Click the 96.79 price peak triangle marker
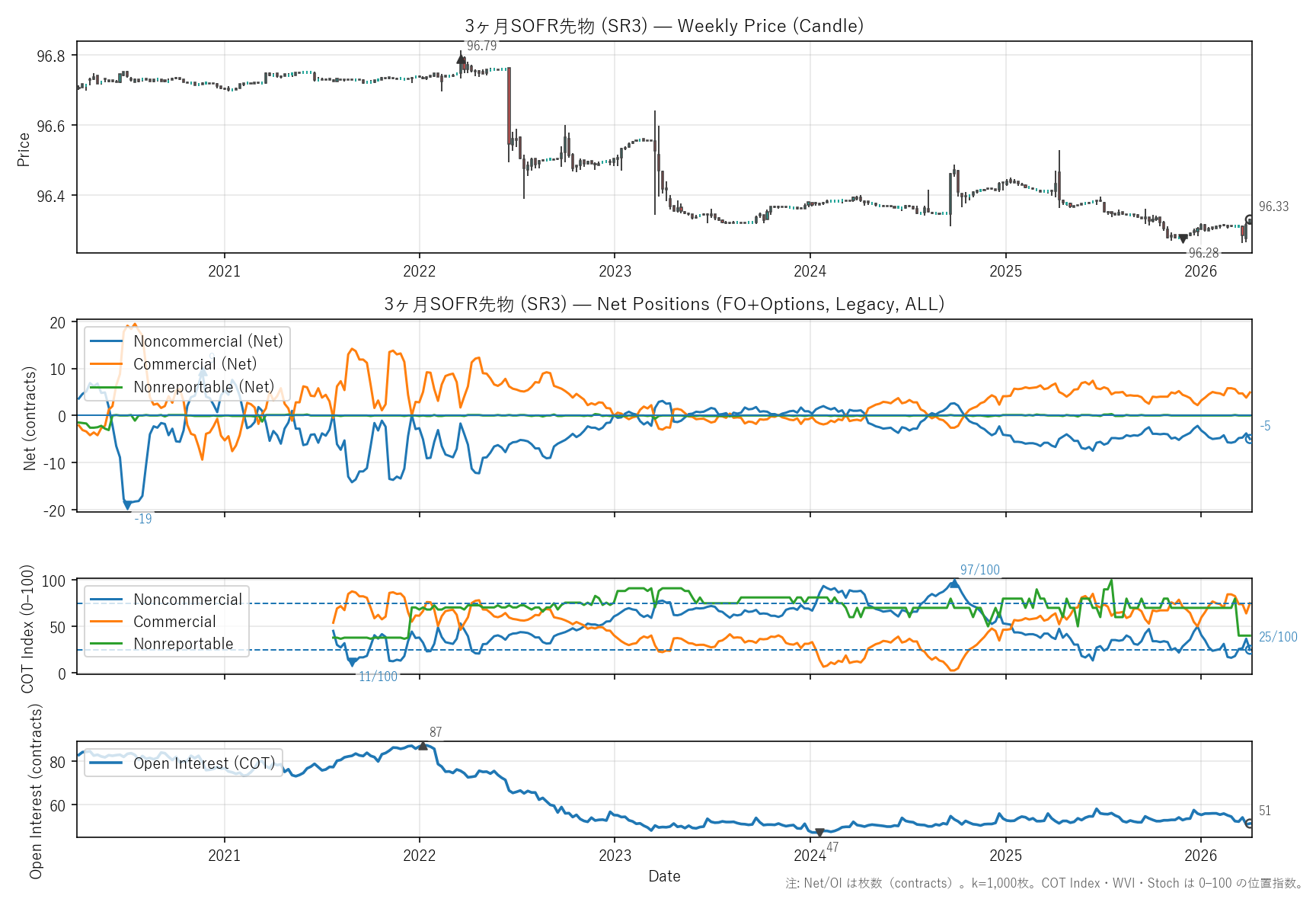This screenshot has height=899, width=1316. pos(461,59)
